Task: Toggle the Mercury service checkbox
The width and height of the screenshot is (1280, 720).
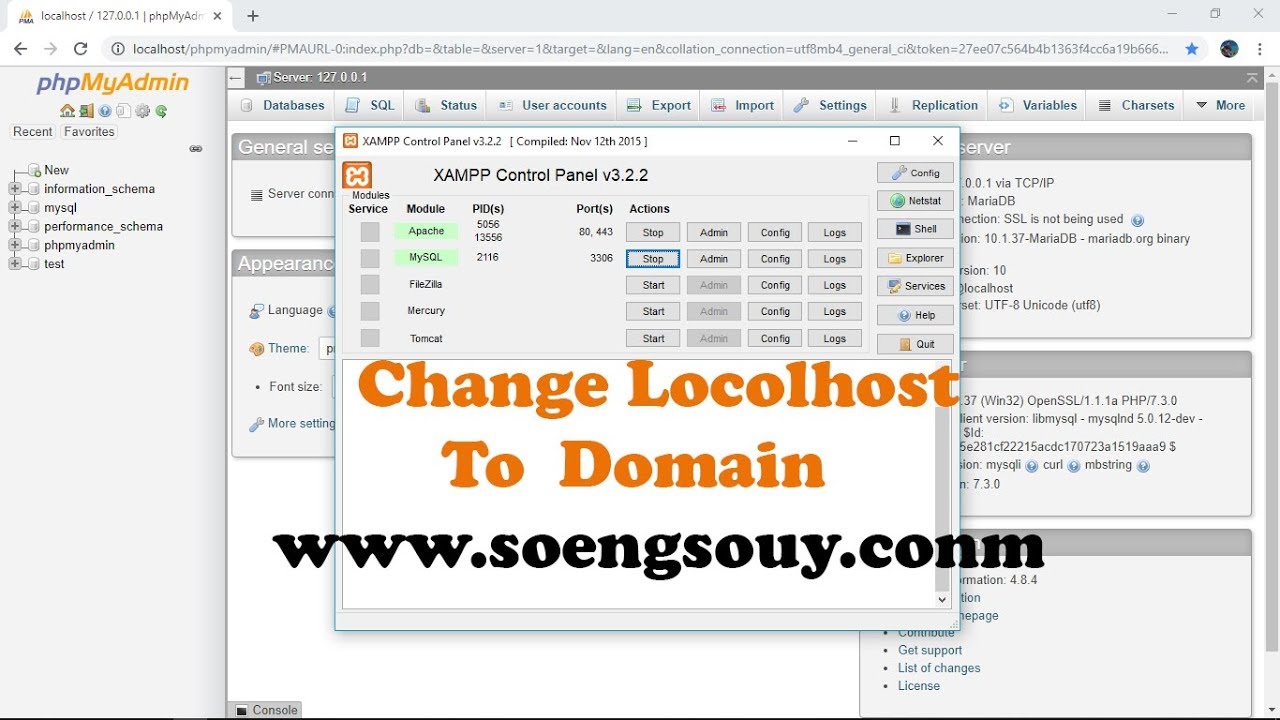Action: coord(370,311)
